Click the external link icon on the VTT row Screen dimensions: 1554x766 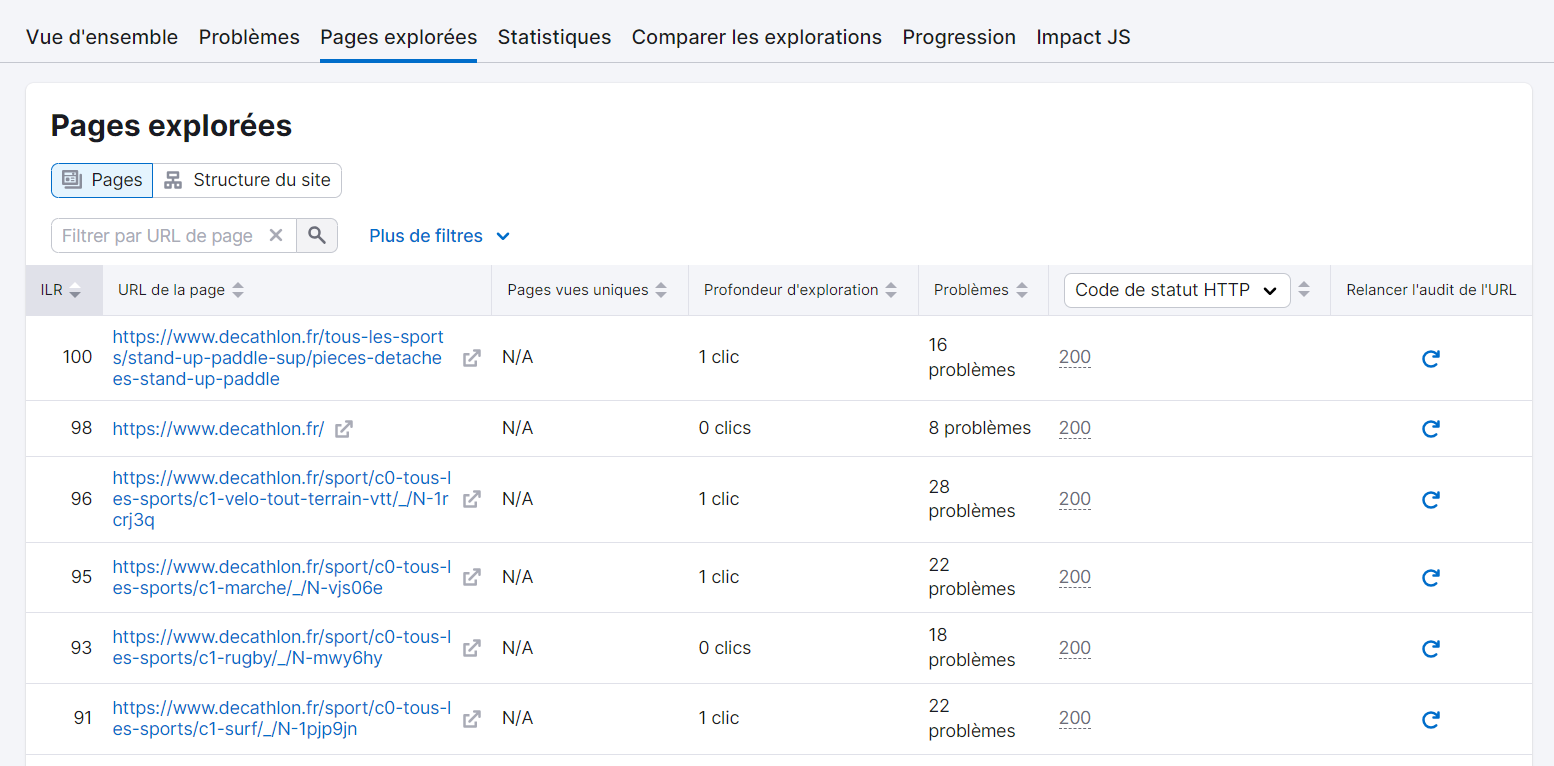click(x=471, y=498)
